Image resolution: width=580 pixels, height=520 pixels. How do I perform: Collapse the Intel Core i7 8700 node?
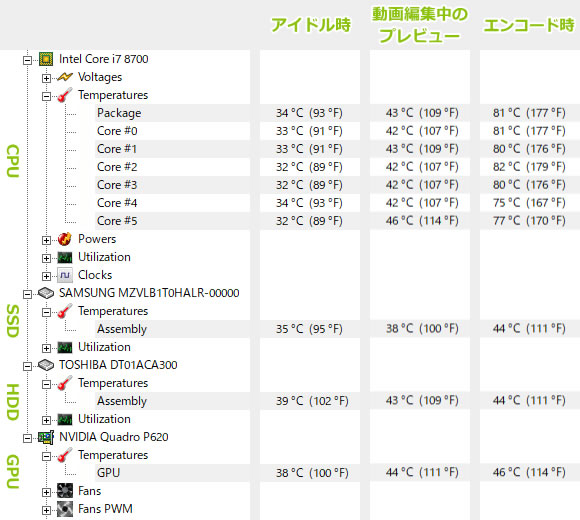(x=27, y=60)
